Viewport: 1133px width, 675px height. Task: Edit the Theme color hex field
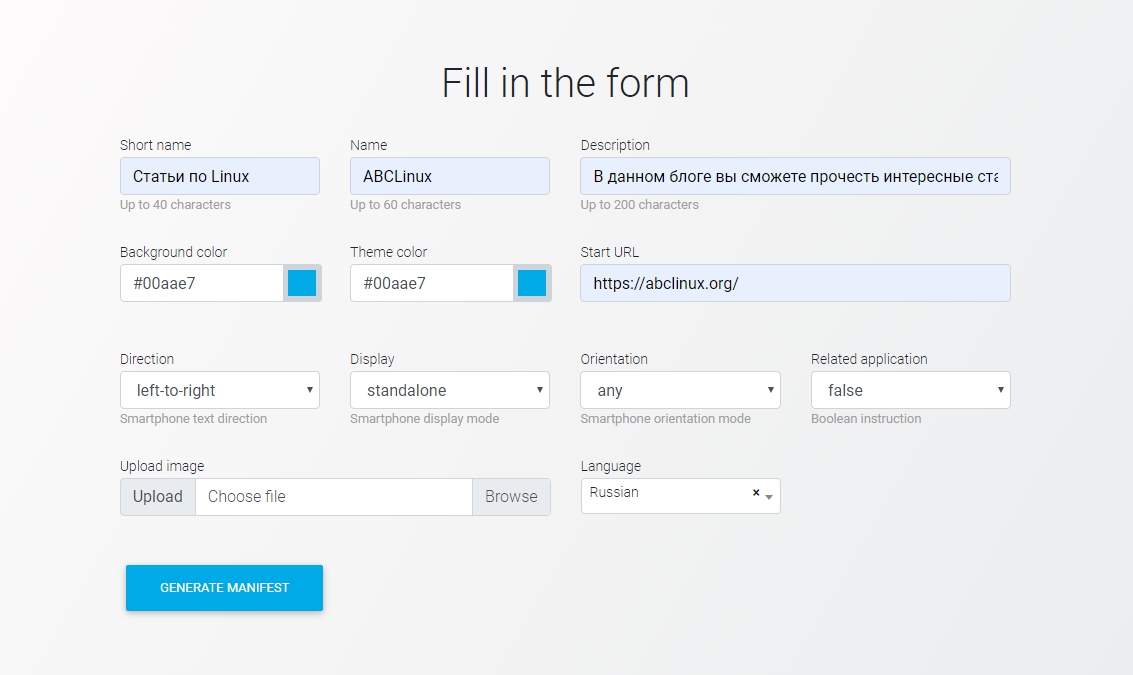click(432, 283)
